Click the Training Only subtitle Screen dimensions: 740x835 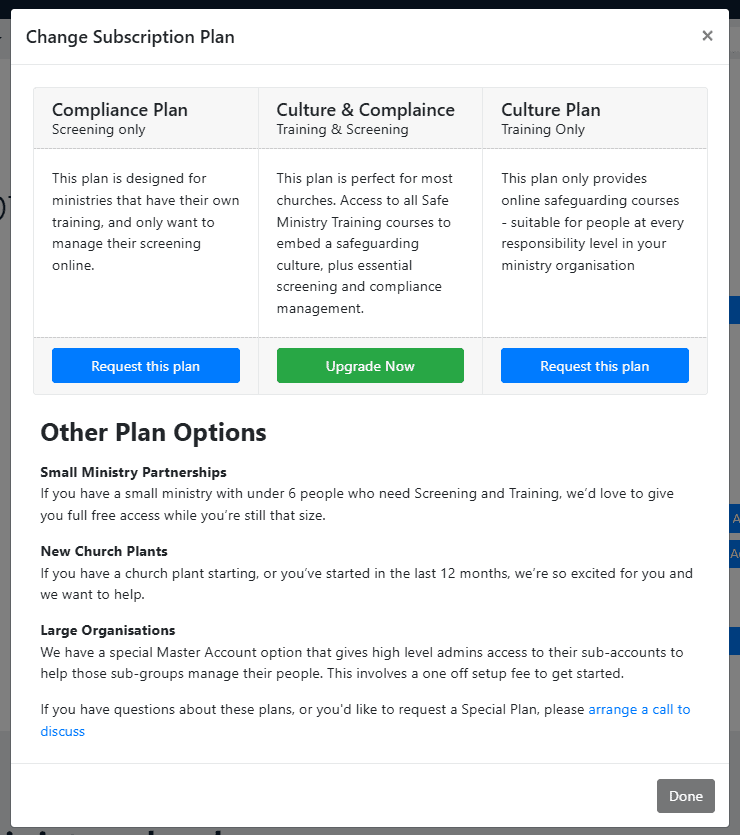tap(543, 130)
